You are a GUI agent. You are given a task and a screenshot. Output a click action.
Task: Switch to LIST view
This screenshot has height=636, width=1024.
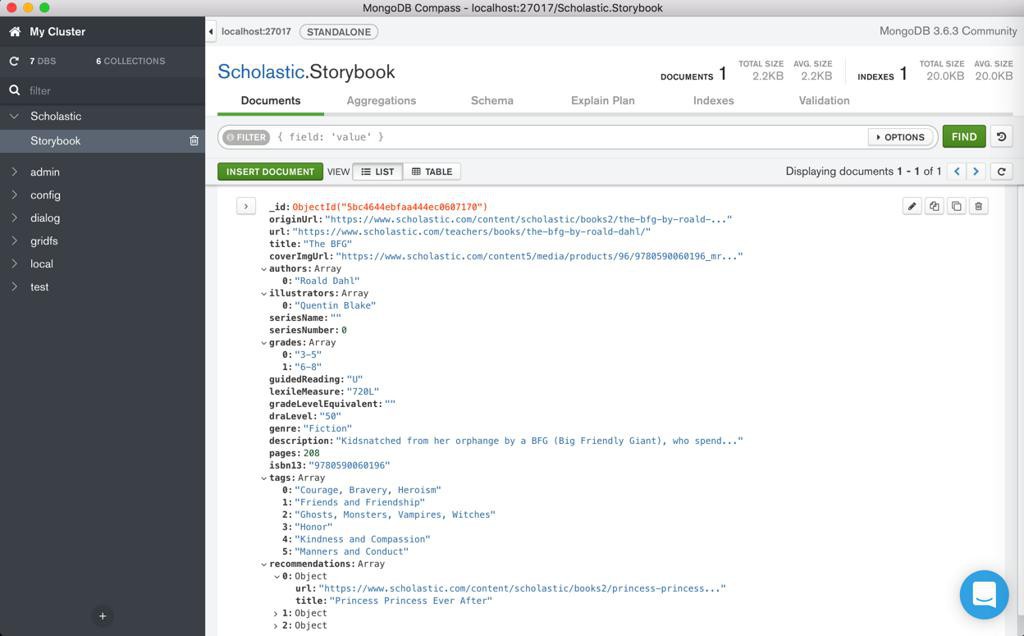click(377, 172)
